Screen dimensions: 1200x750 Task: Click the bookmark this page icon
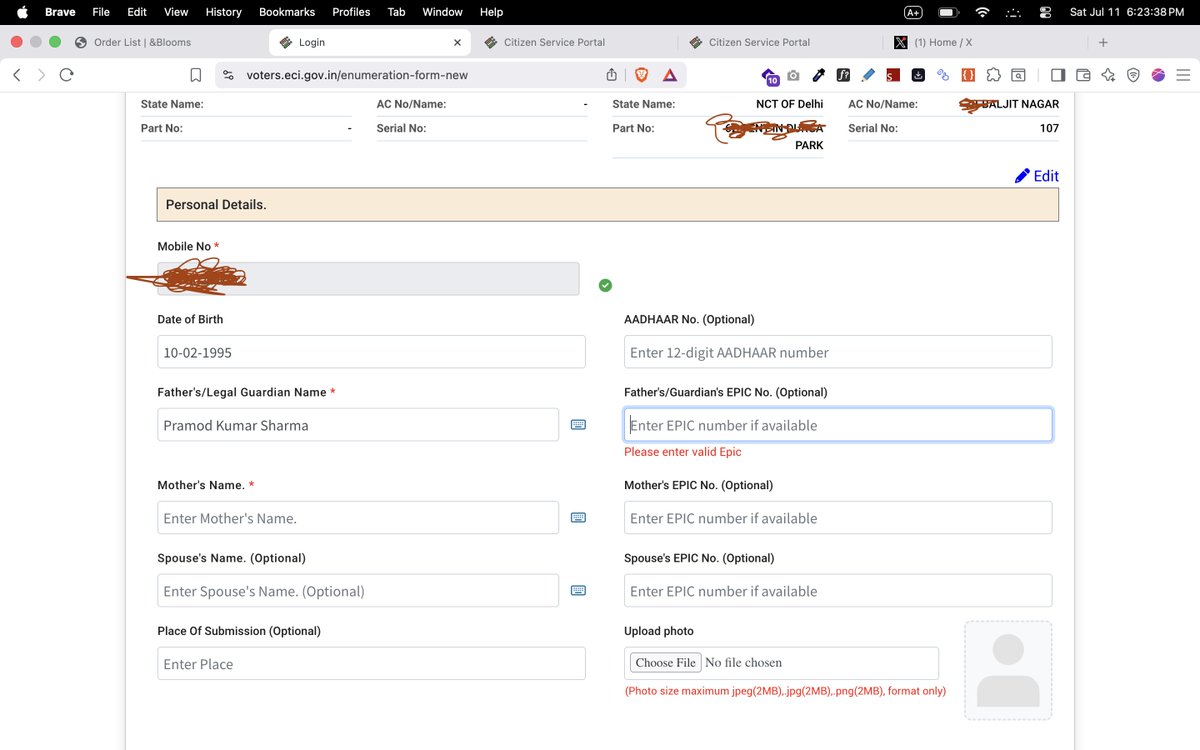coord(196,75)
